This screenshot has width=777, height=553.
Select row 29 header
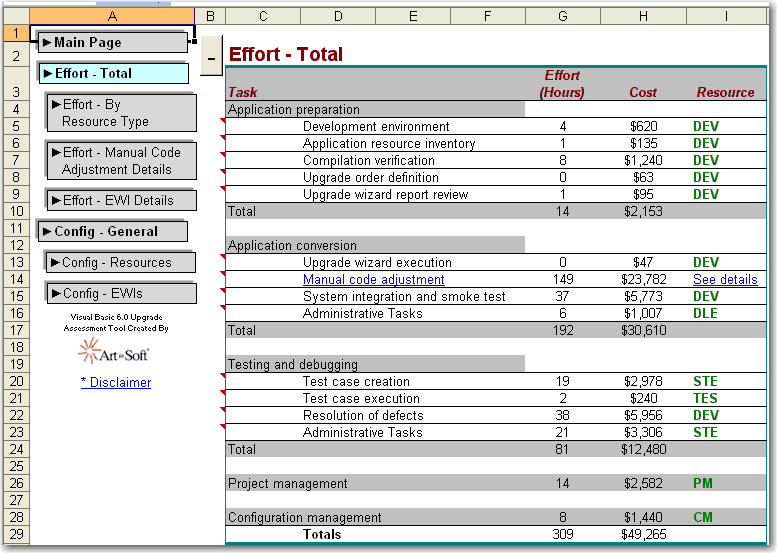15,535
